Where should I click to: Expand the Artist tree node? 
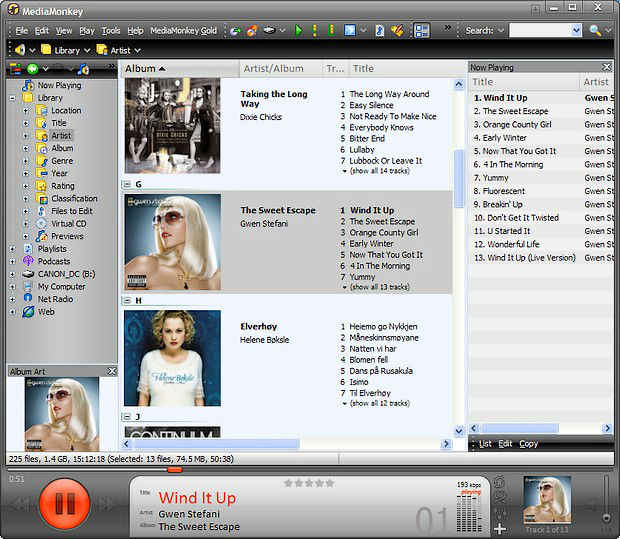click(x=26, y=136)
